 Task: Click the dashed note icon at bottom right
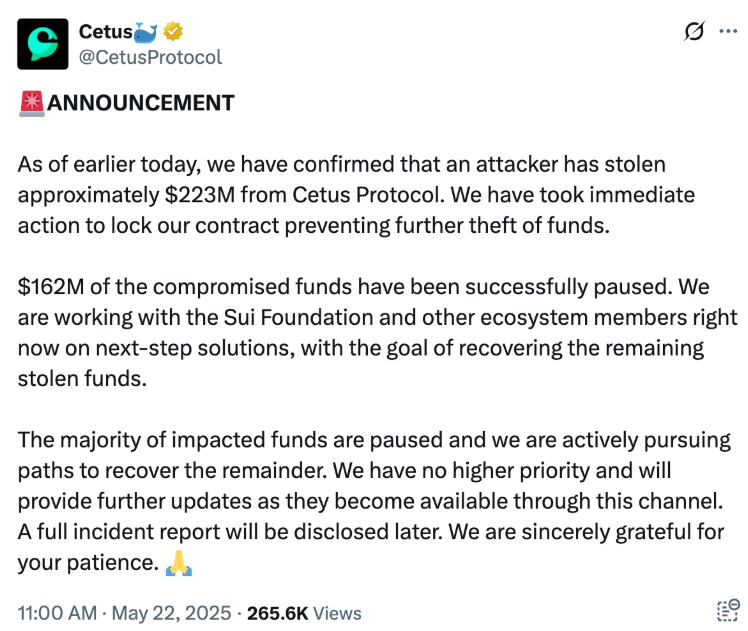click(727, 612)
